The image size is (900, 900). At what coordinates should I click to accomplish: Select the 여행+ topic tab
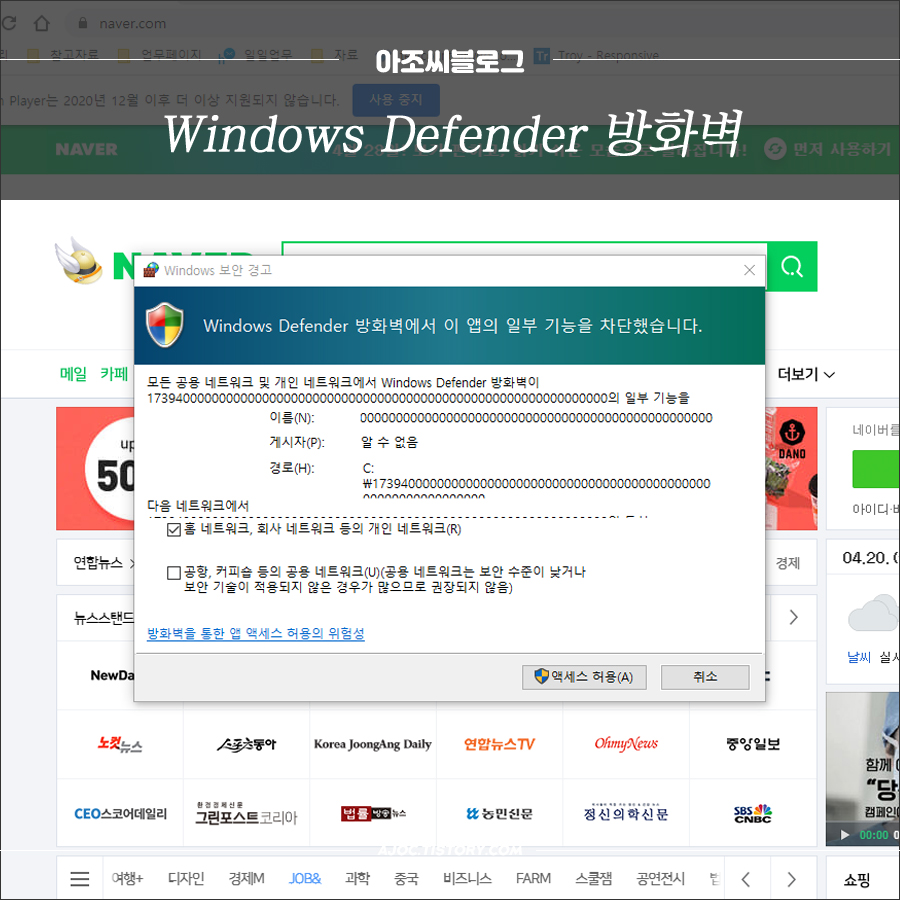(x=127, y=879)
